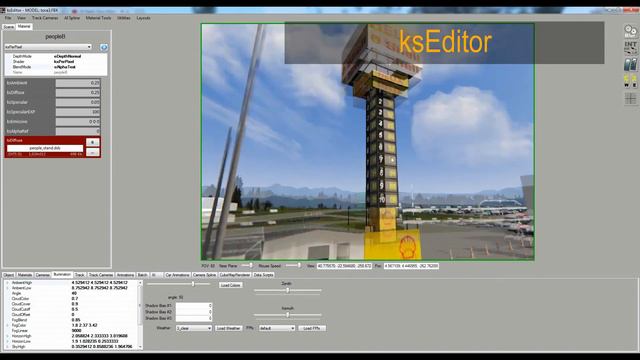Click the lower small button in txDiffuse panel

tap(93, 152)
